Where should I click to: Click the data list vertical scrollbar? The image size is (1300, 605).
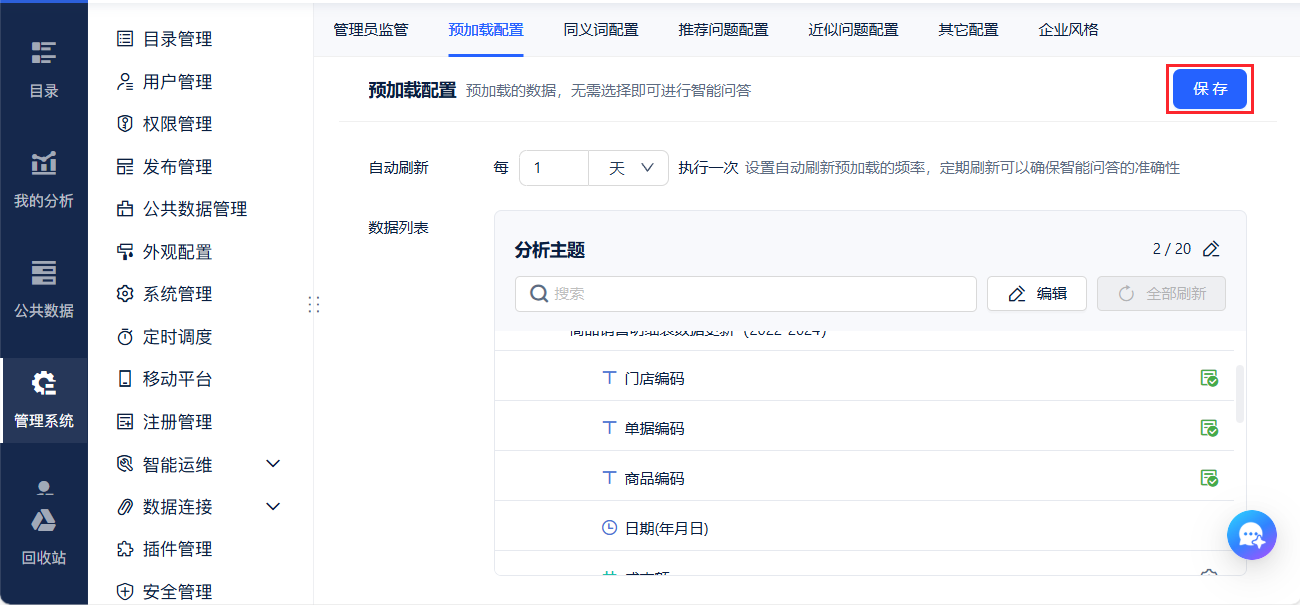tap(1241, 393)
